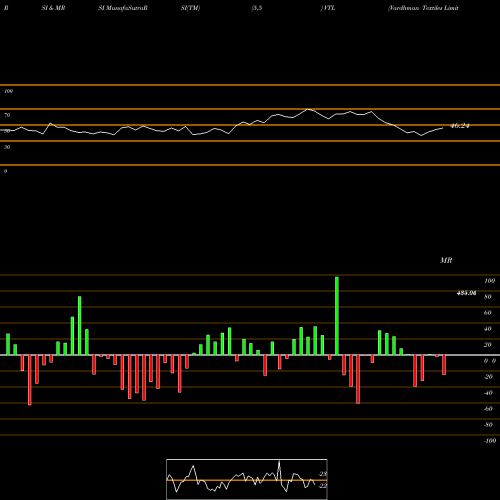Click the '-60' label on MR axis
Screen dimensions: 500x500
click(488, 409)
